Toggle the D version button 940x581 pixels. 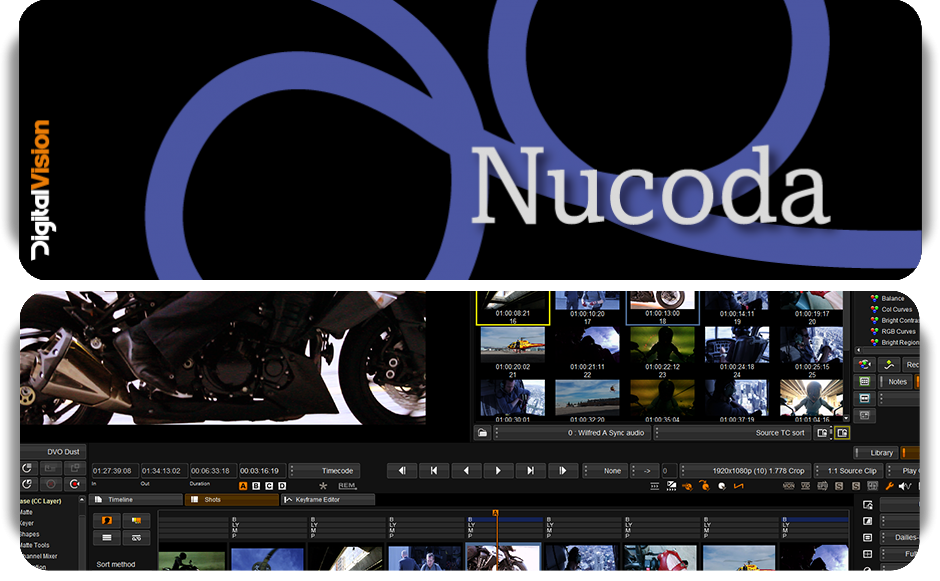pyautogui.click(x=281, y=487)
